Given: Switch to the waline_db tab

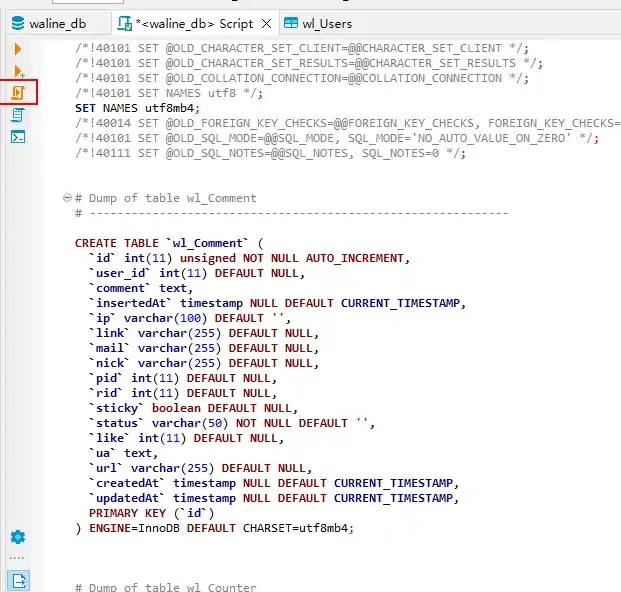Looking at the screenshot, I should (x=58, y=24).
